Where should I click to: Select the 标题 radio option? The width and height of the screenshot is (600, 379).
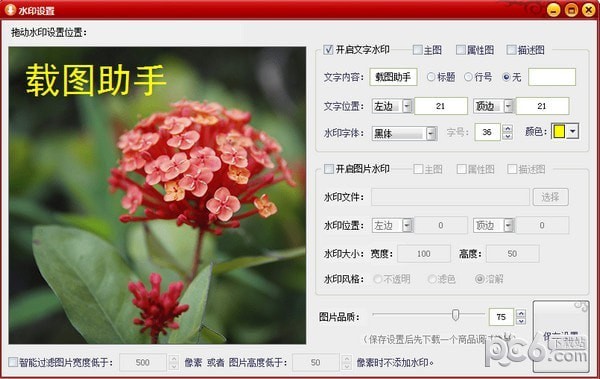[x=431, y=77]
